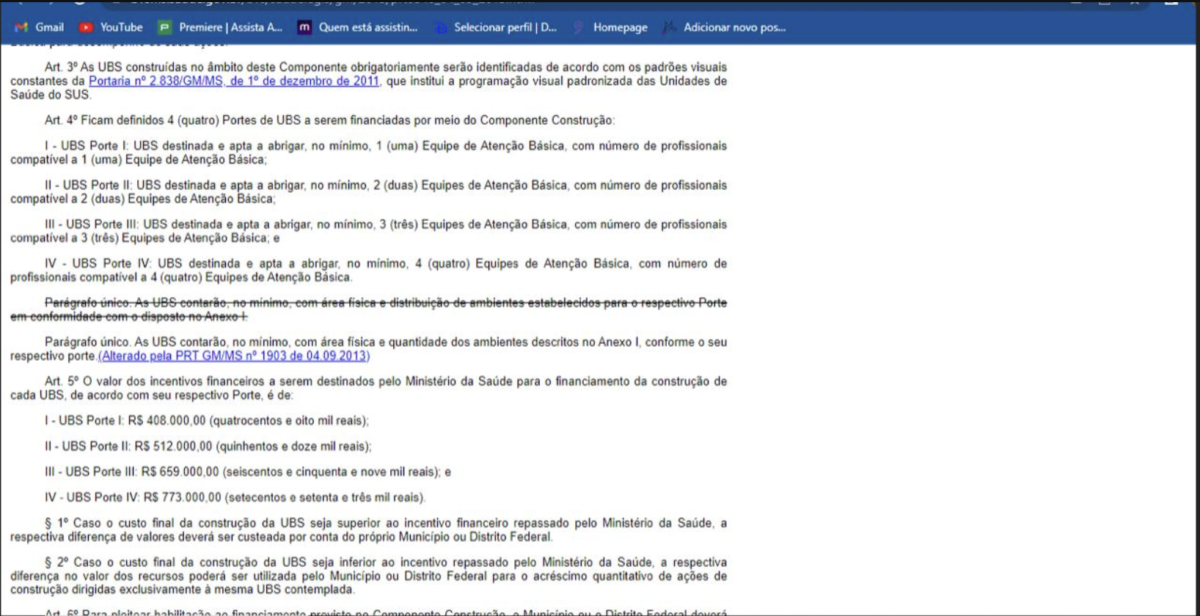The height and width of the screenshot is (616, 1200).
Task: Click the R$ 408.000,00 value line
Action: pos(207,420)
